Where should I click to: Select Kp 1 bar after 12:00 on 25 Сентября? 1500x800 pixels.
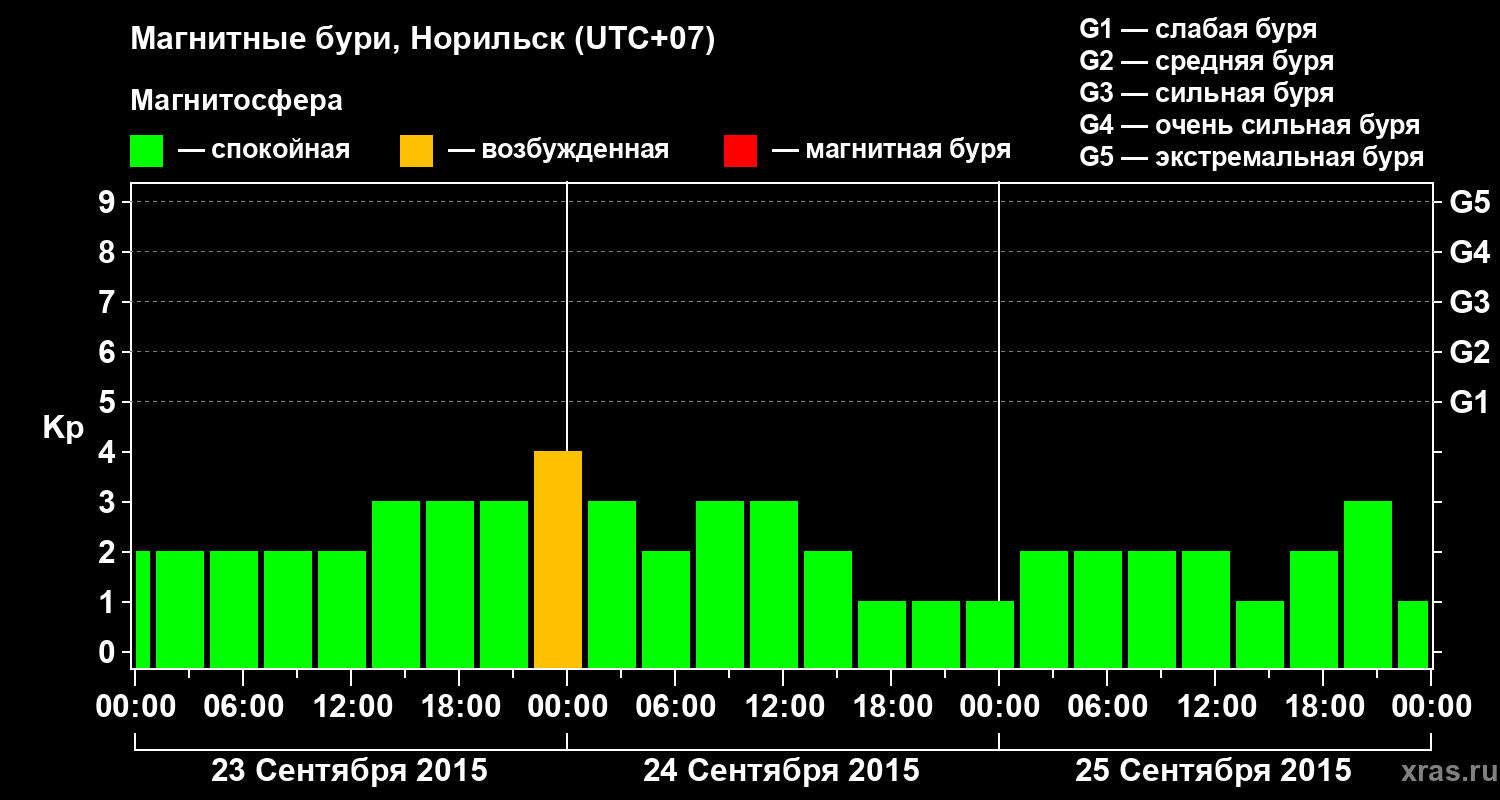(x=1260, y=635)
